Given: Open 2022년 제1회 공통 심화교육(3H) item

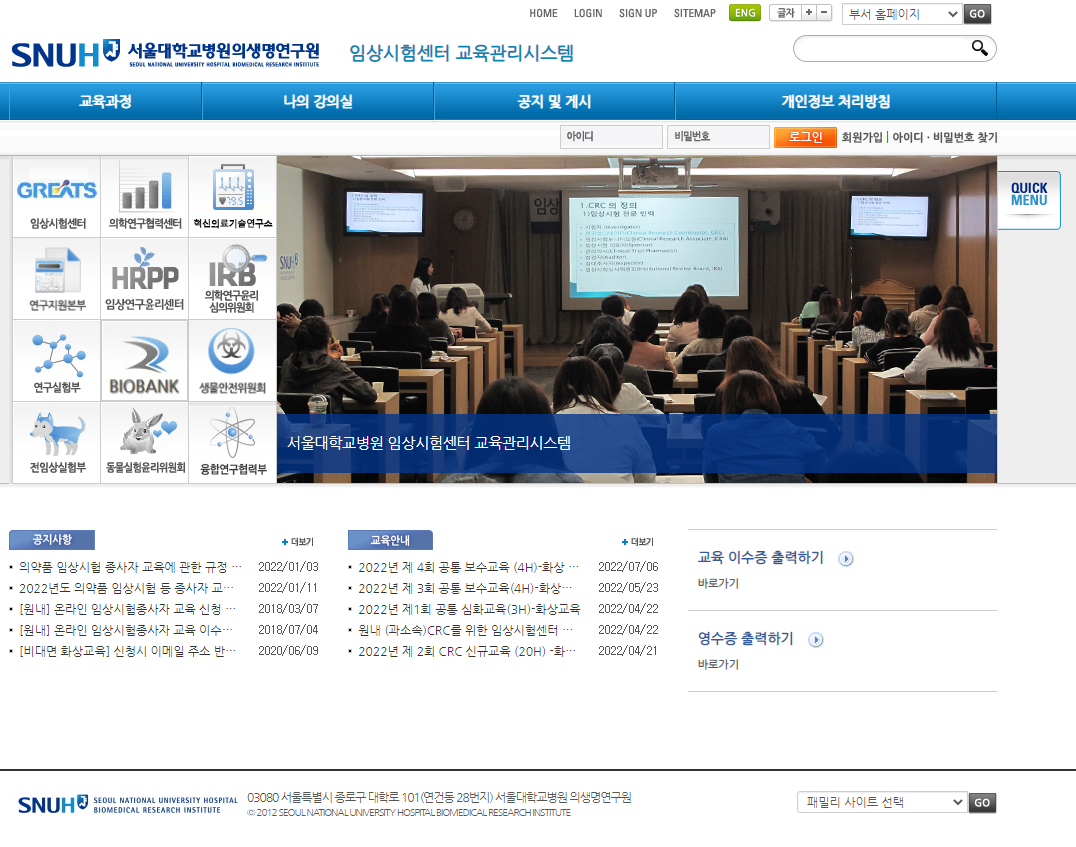Looking at the screenshot, I should 469,609.
